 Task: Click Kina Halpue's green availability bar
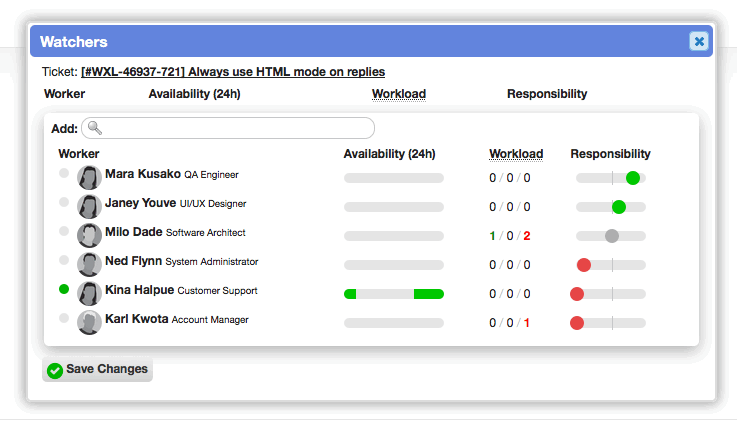[x=394, y=294]
